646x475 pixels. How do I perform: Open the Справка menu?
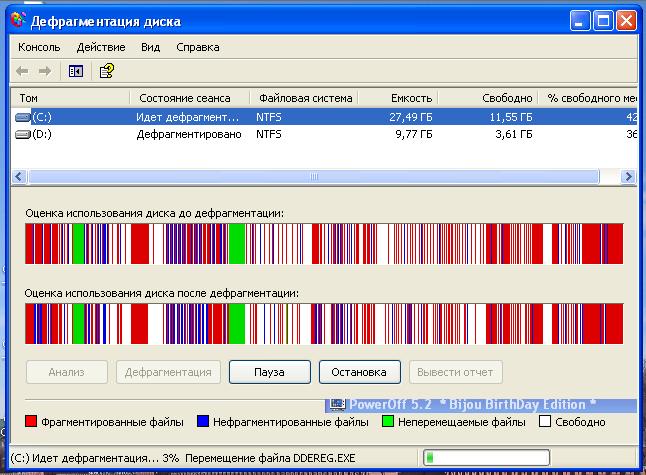point(198,47)
